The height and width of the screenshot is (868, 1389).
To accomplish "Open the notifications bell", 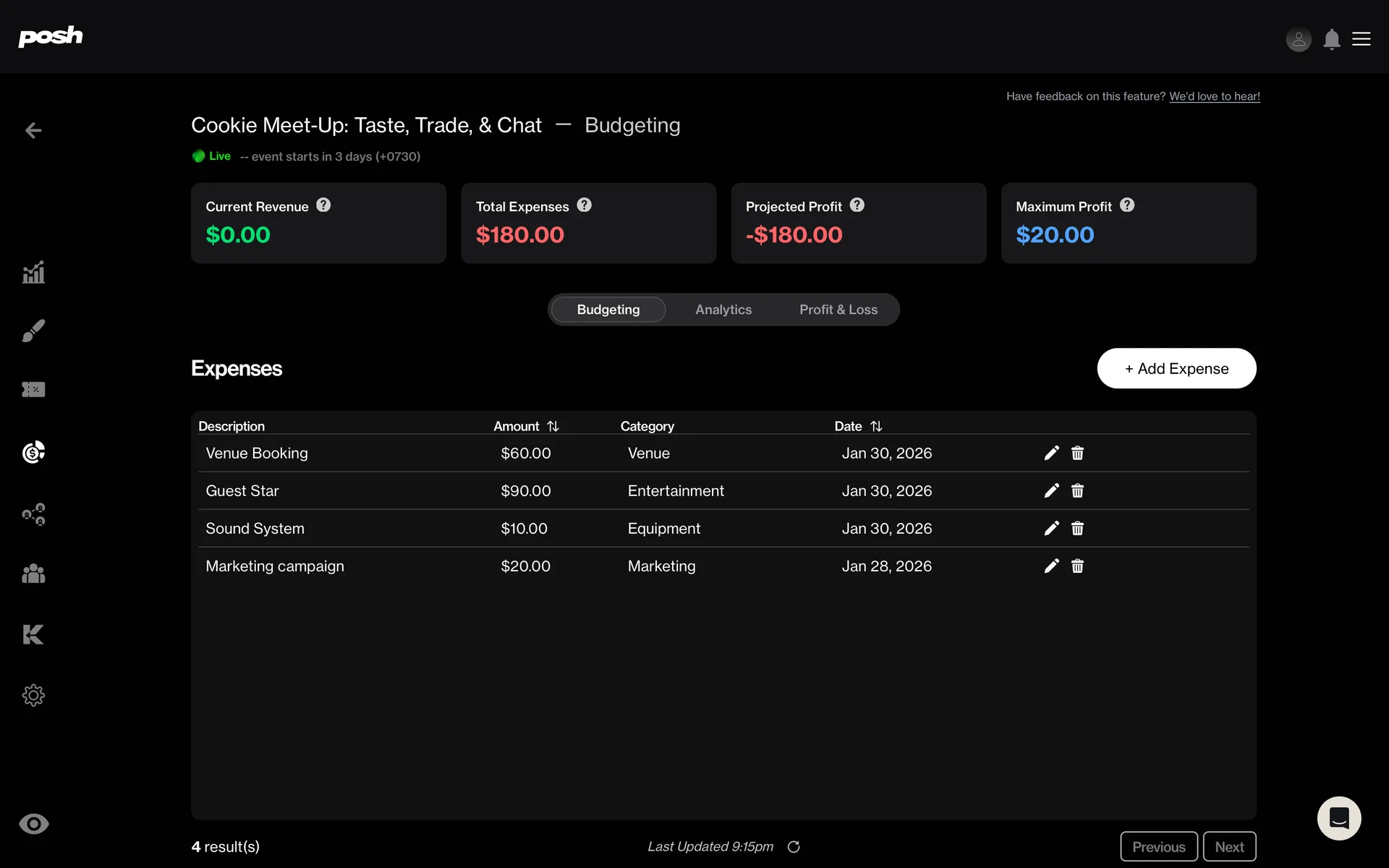I will 1331,39.
